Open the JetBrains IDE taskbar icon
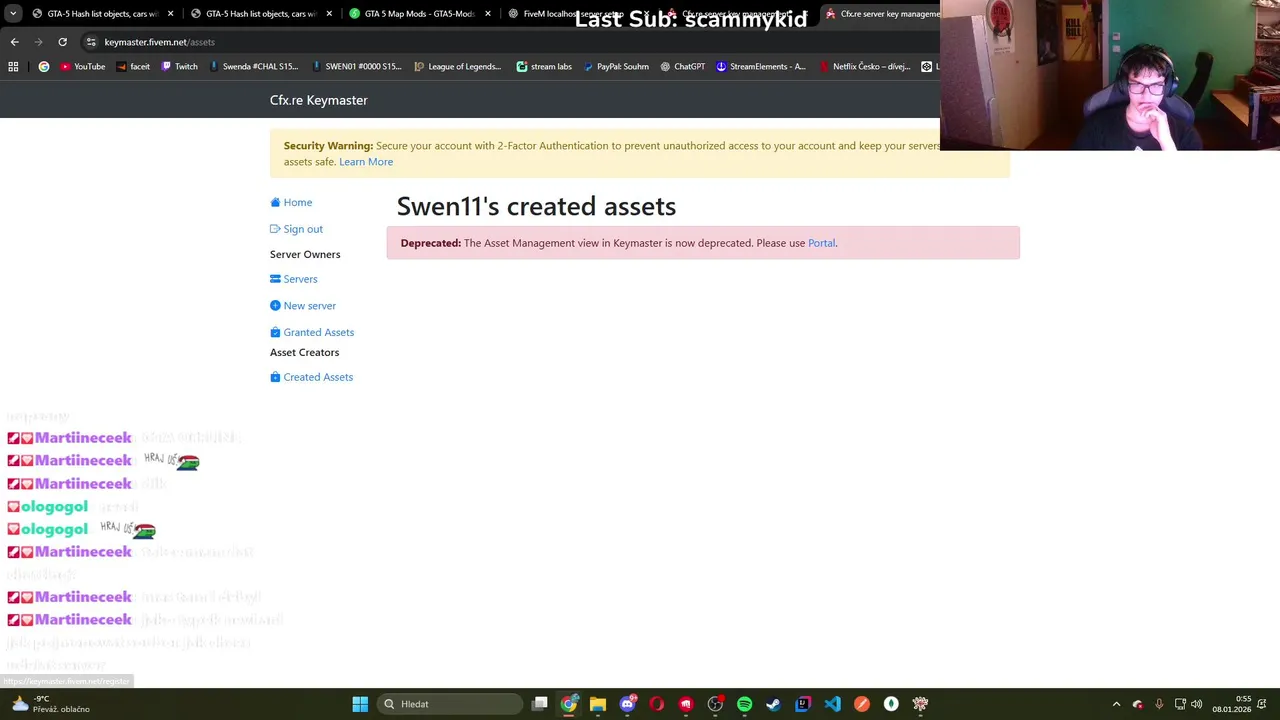1280x720 pixels. point(803,704)
